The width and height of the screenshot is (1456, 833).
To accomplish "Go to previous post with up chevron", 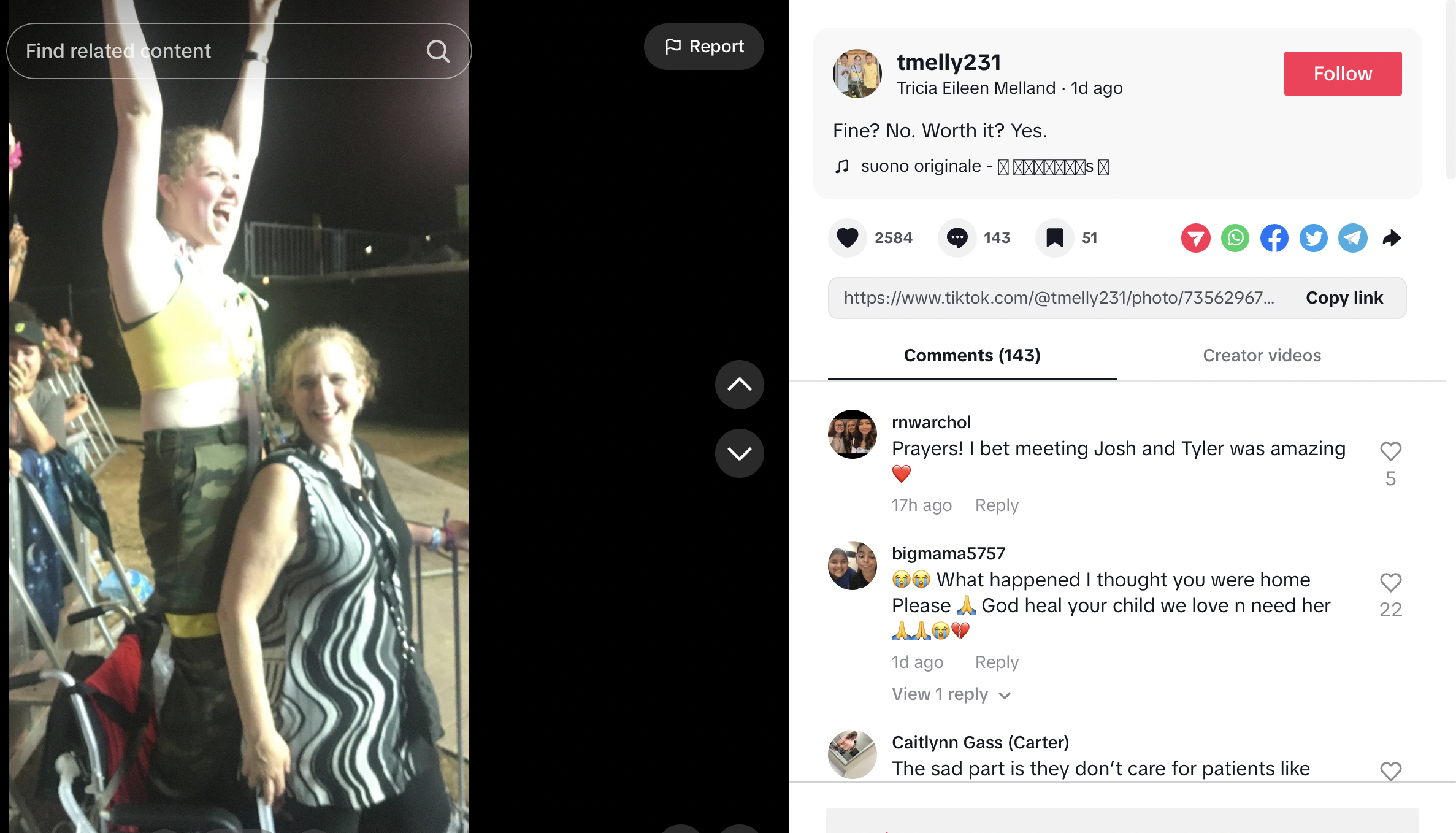I will (740, 385).
